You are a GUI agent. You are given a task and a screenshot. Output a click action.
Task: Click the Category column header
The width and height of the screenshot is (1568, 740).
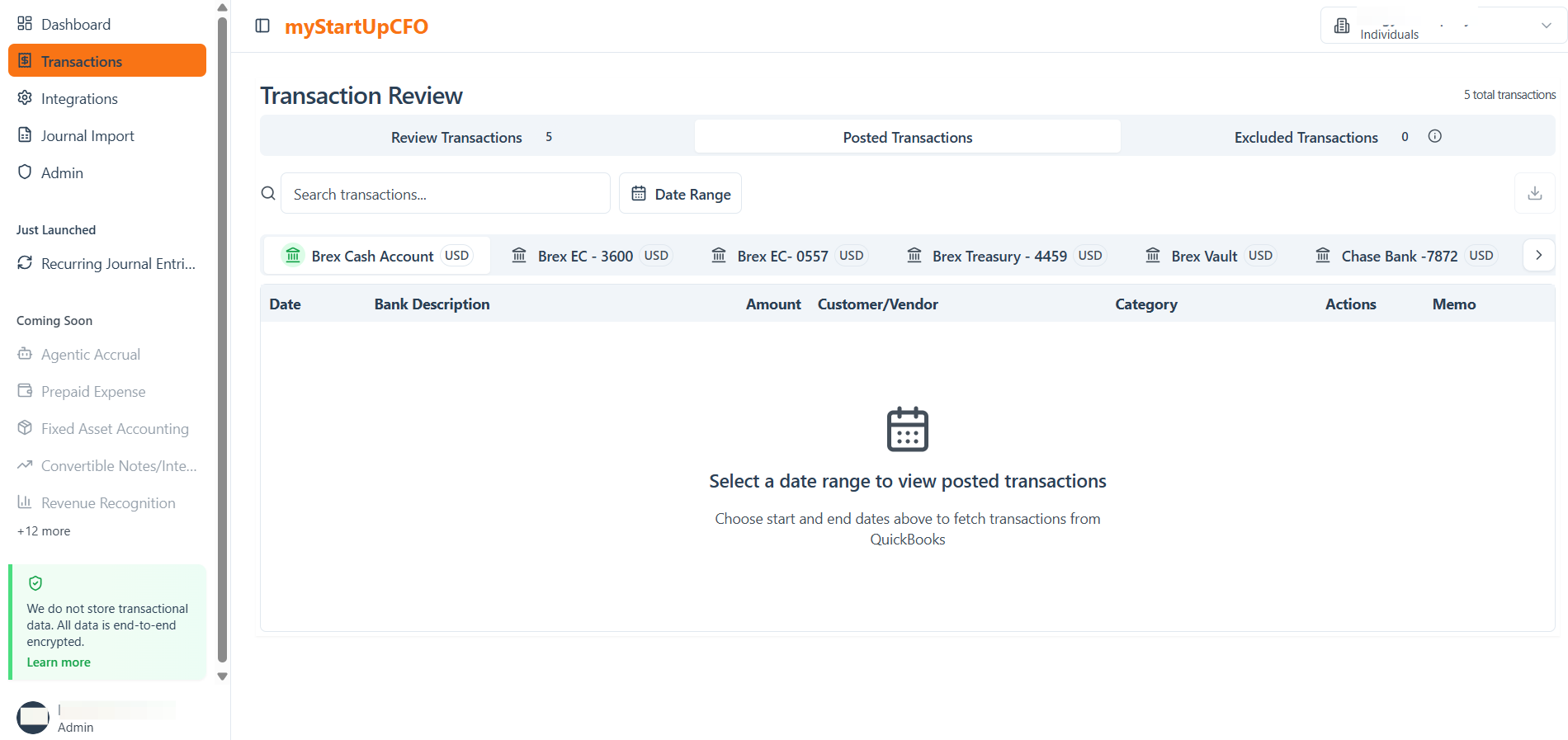click(1146, 304)
